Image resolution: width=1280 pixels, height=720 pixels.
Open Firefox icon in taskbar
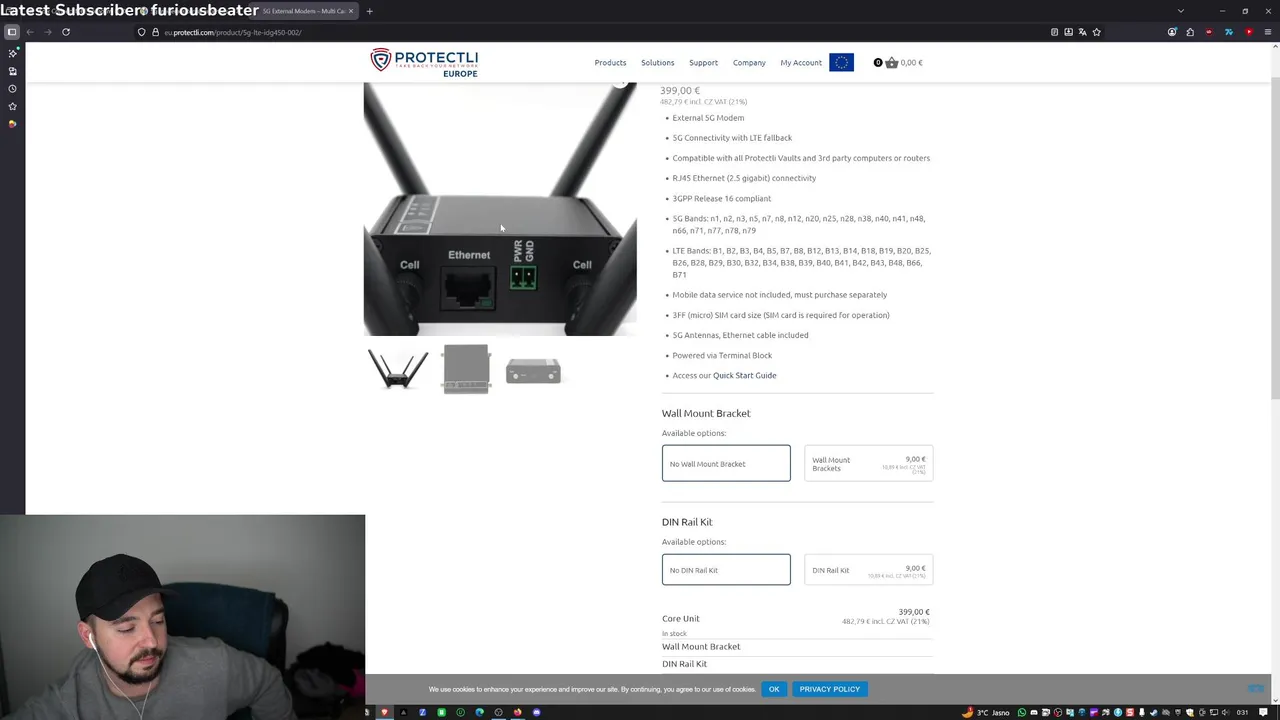click(x=517, y=712)
